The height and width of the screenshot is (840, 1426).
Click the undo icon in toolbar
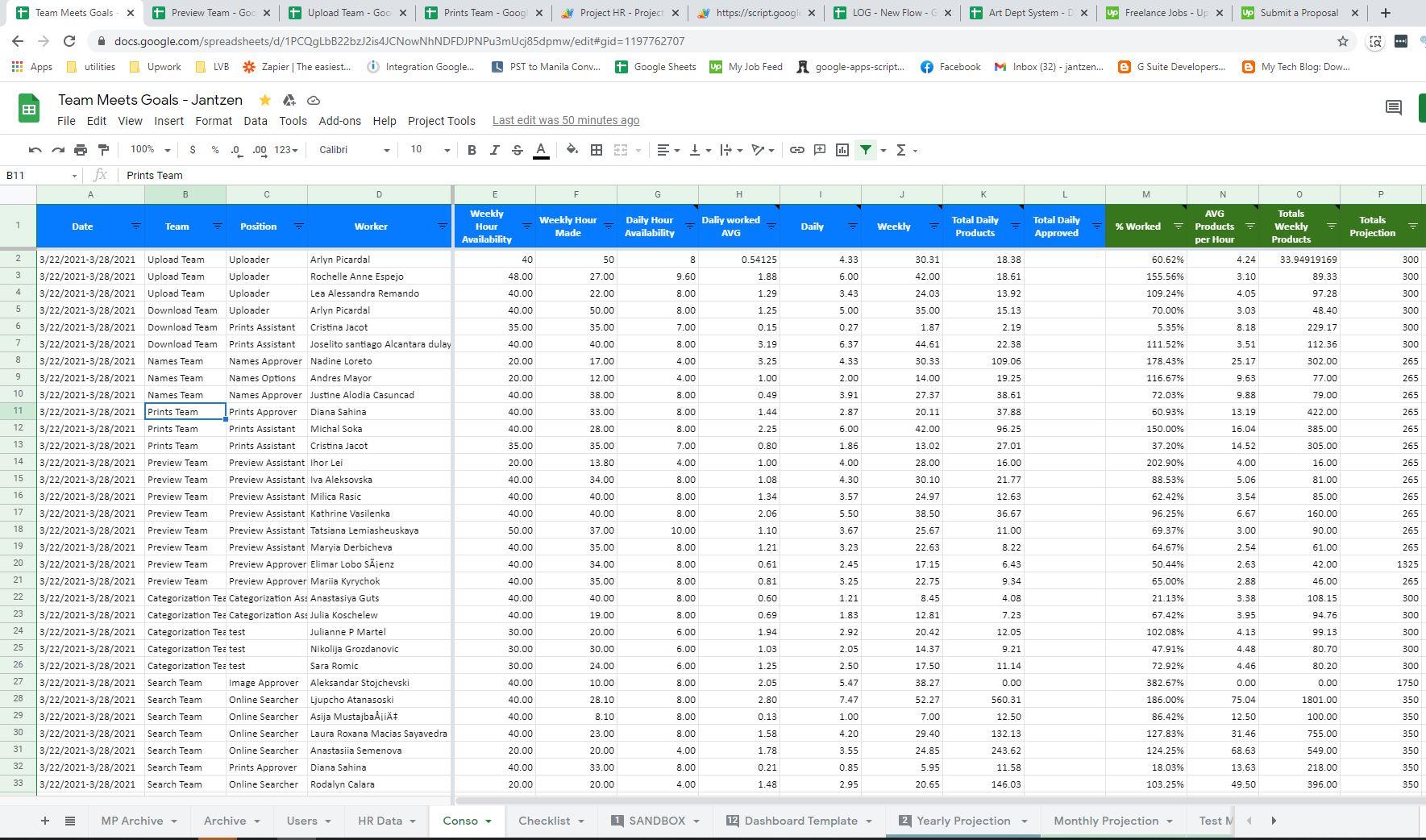[35, 150]
